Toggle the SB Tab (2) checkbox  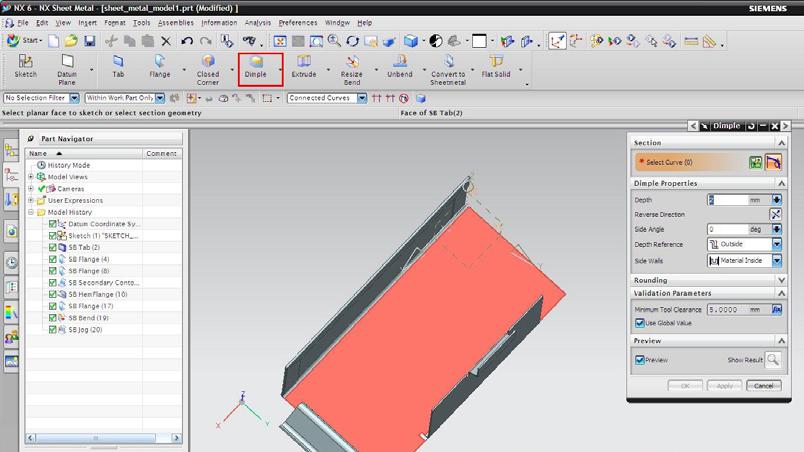[x=52, y=248]
